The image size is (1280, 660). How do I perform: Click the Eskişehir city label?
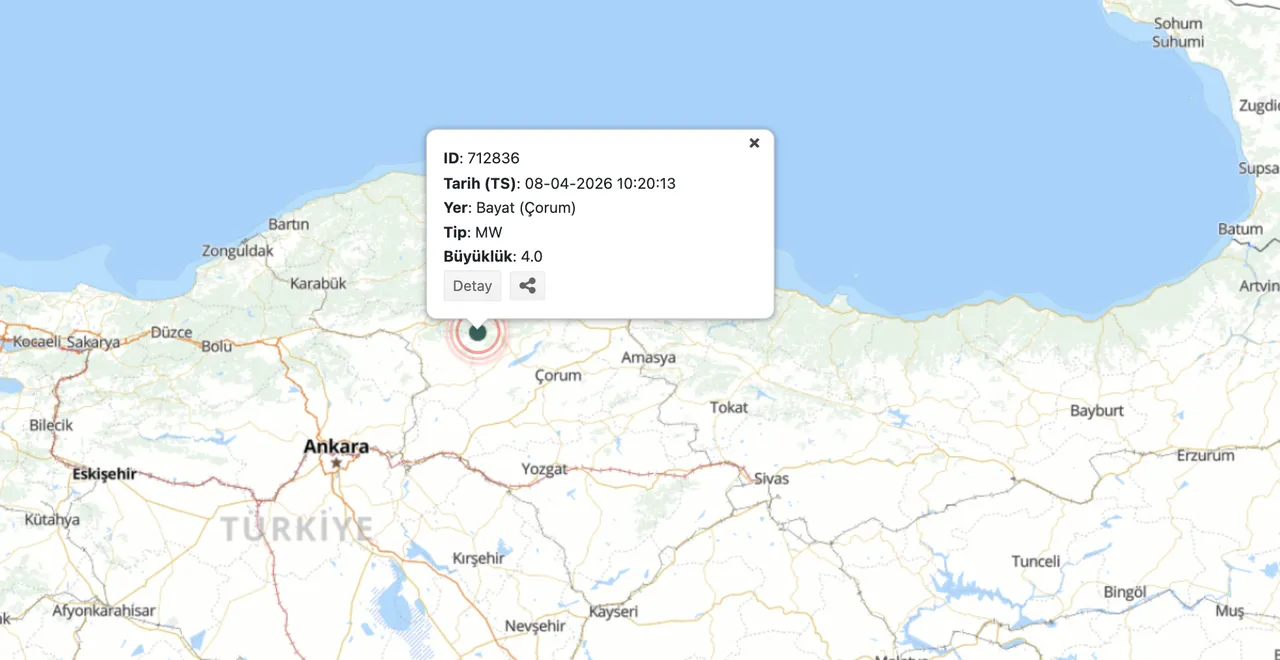click(x=103, y=473)
